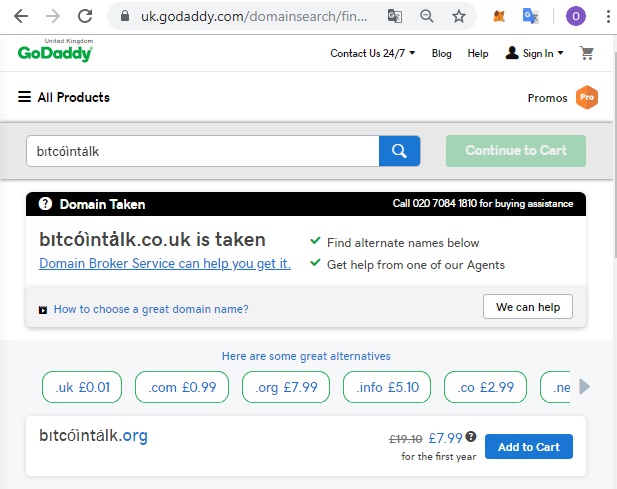Open the Blog page
Viewport: 617px width, 489px height.
click(x=442, y=53)
